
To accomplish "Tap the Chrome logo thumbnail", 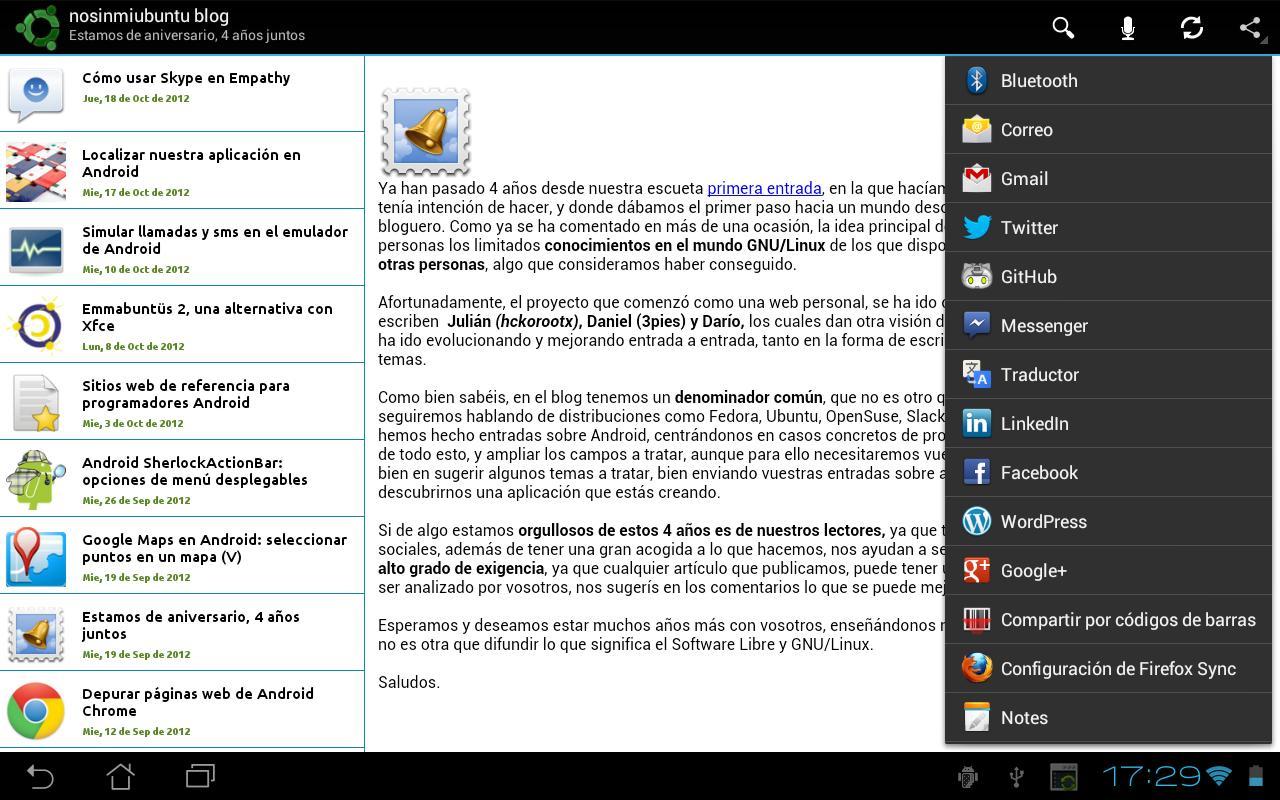I will click(x=36, y=710).
